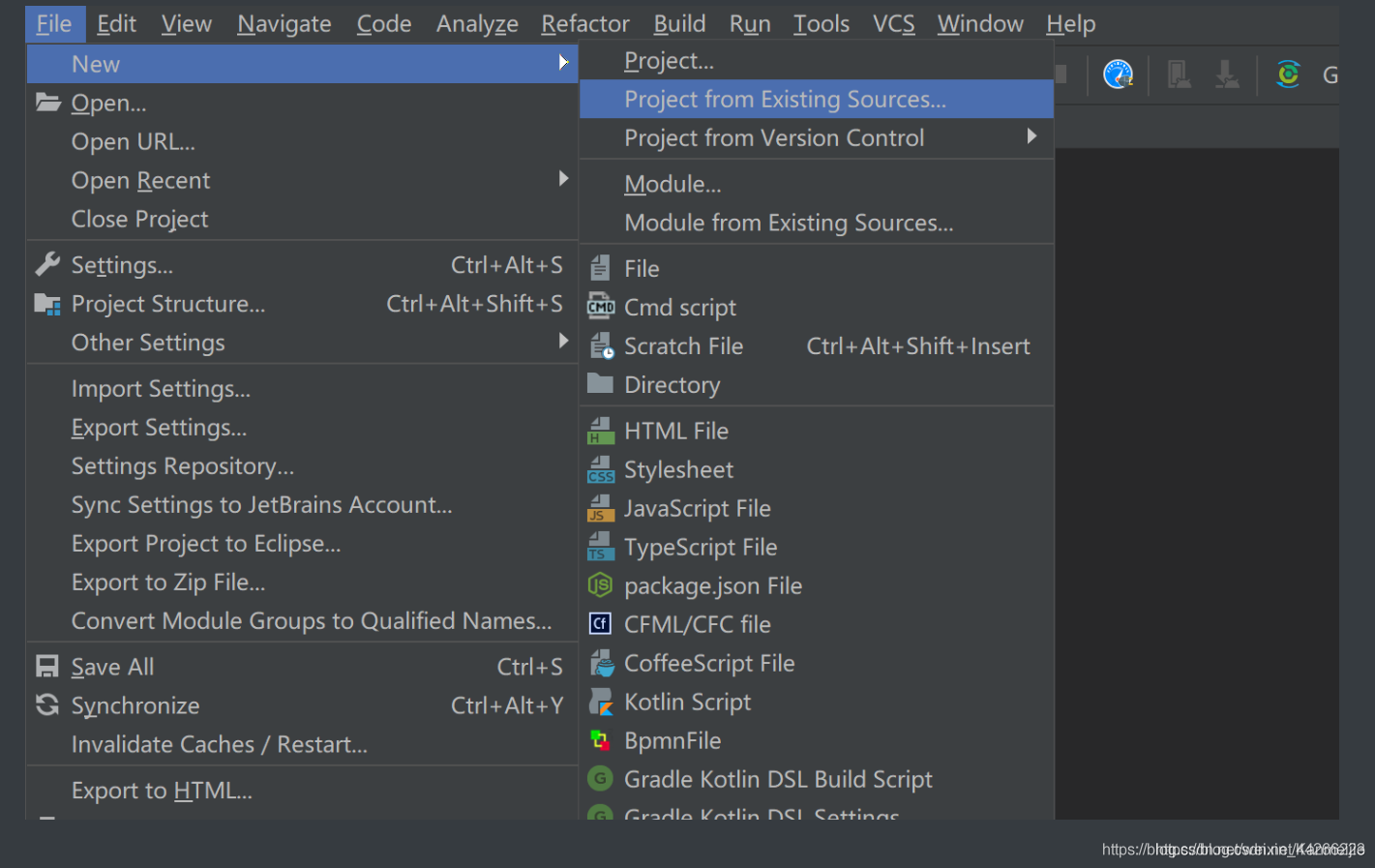Open the Code menu
The height and width of the screenshot is (868, 1375).
[384, 23]
